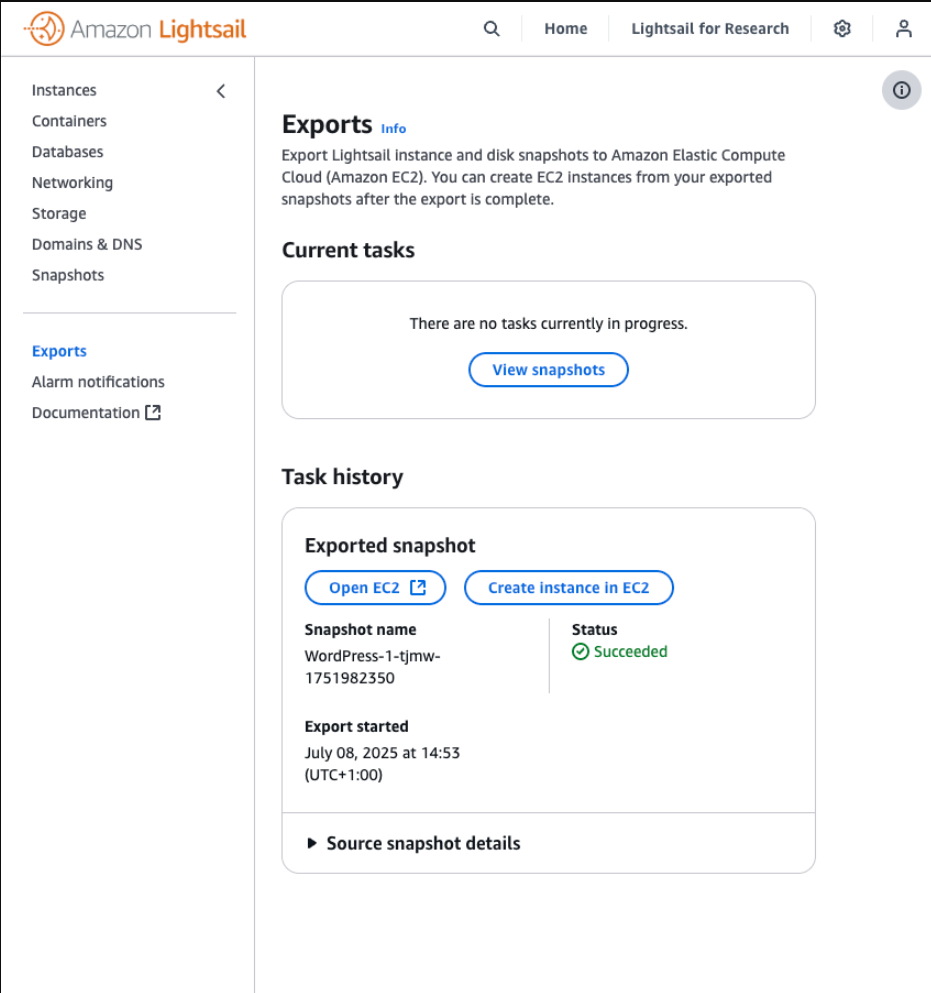Click Create instance in EC2 button

click(569, 588)
